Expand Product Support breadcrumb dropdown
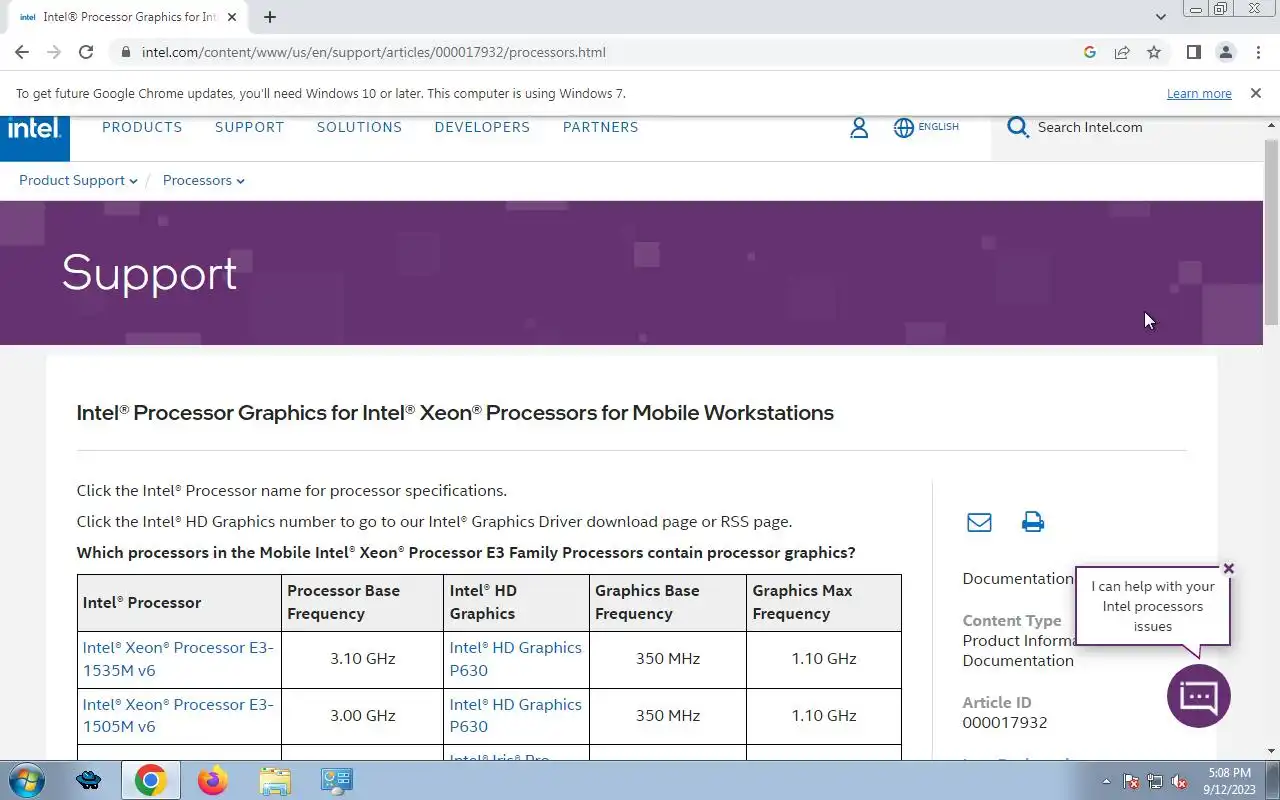The height and width of the screenshot is (800, 1280). [x=78, y=180]
